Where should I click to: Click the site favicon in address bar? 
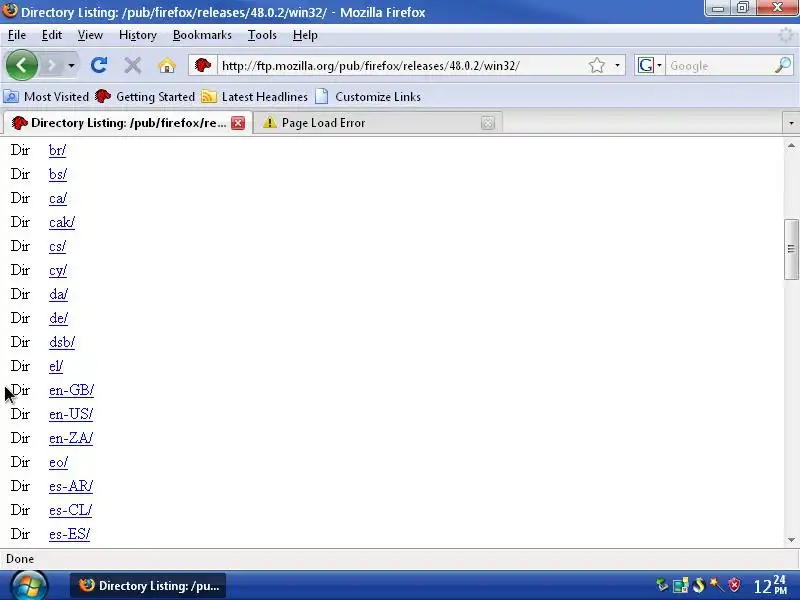click(x=203, y=65)
